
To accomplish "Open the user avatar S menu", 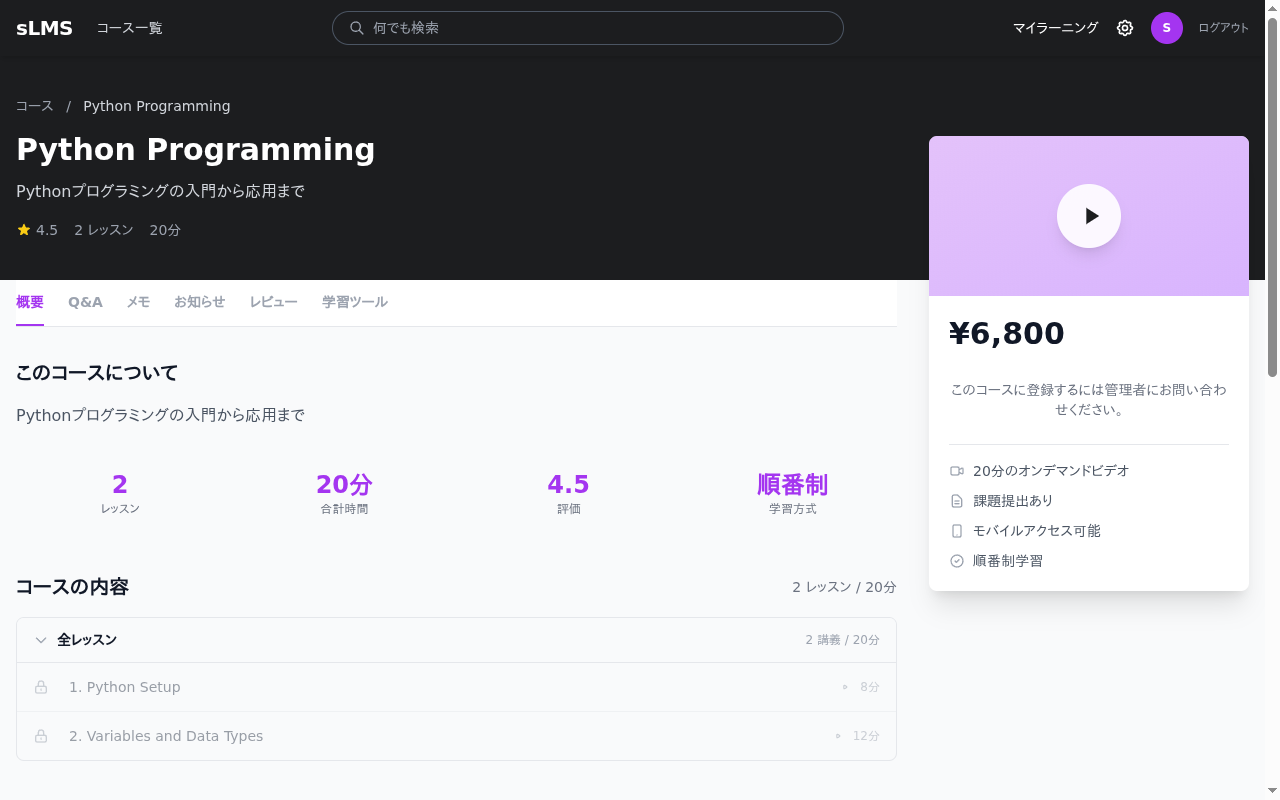I will click(x=1166, y=28).
